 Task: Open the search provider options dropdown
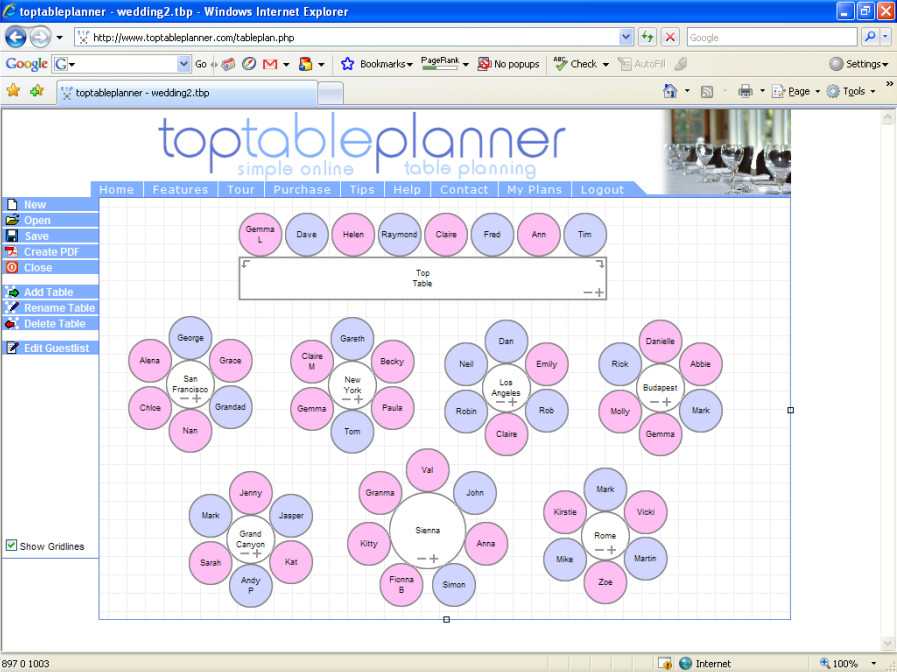click(x=886, y=37)
